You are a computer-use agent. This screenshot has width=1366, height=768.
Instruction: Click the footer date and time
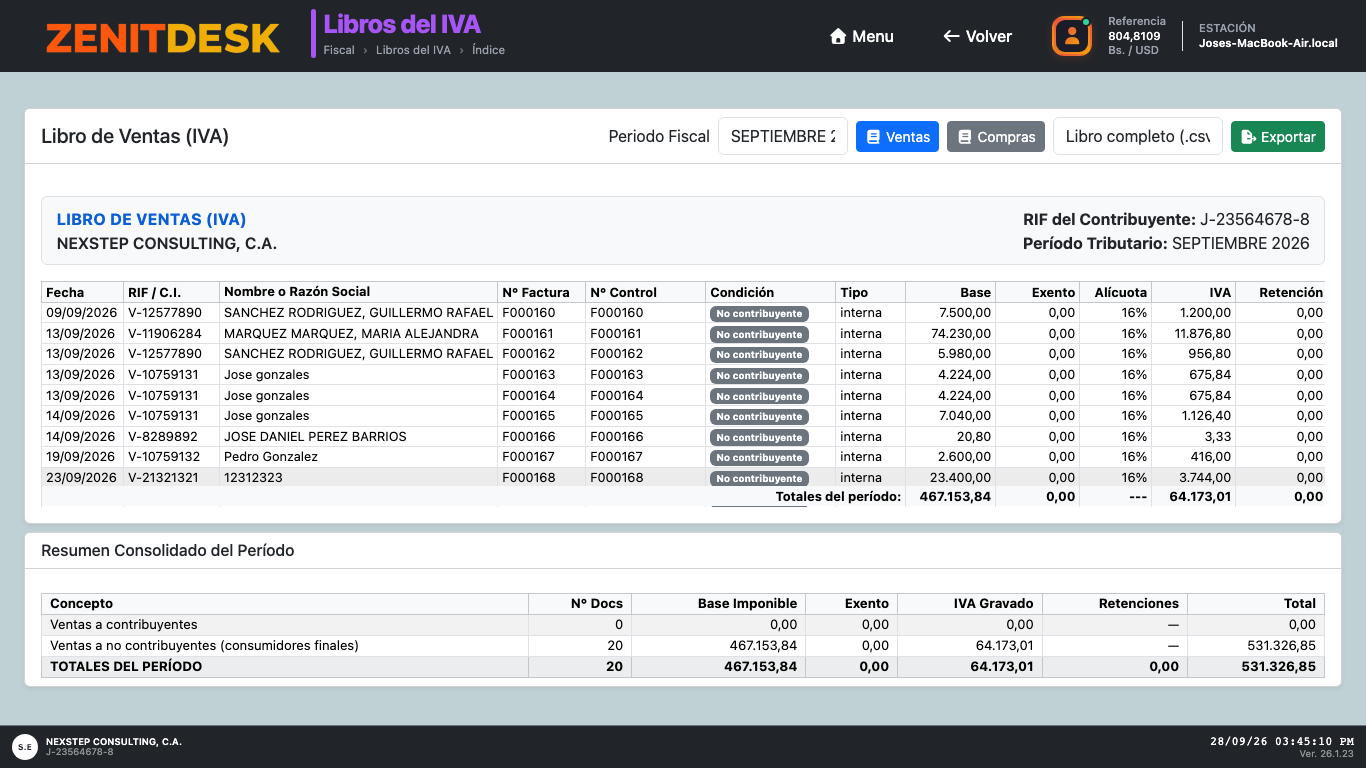click(1282, 741)
